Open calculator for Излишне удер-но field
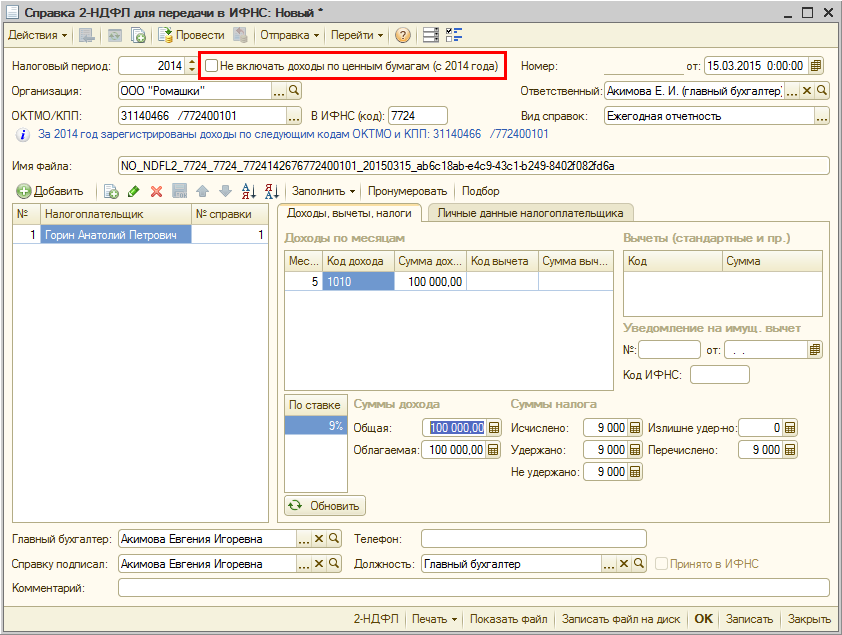 pyautogui.click(x=790, y=428)
